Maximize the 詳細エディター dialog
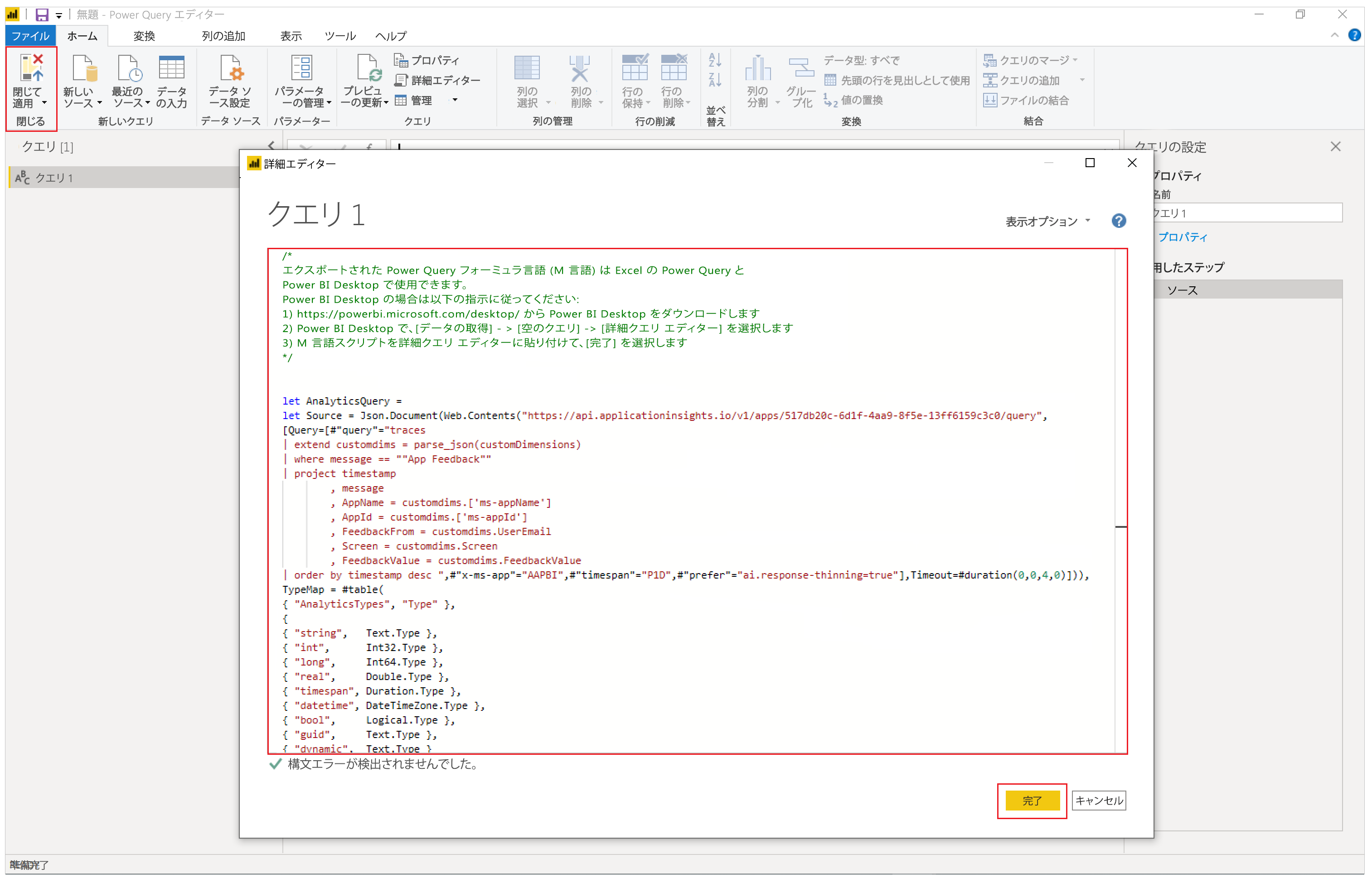Viewport: 1372px width, 883px height. point(1090,163)
